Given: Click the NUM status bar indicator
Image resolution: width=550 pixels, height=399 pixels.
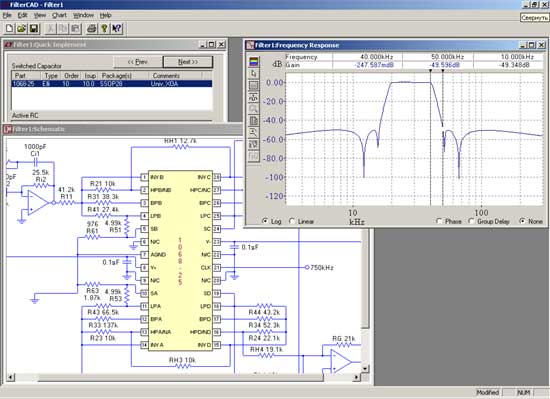Looking at the screenshot, I should pos(524,392).
